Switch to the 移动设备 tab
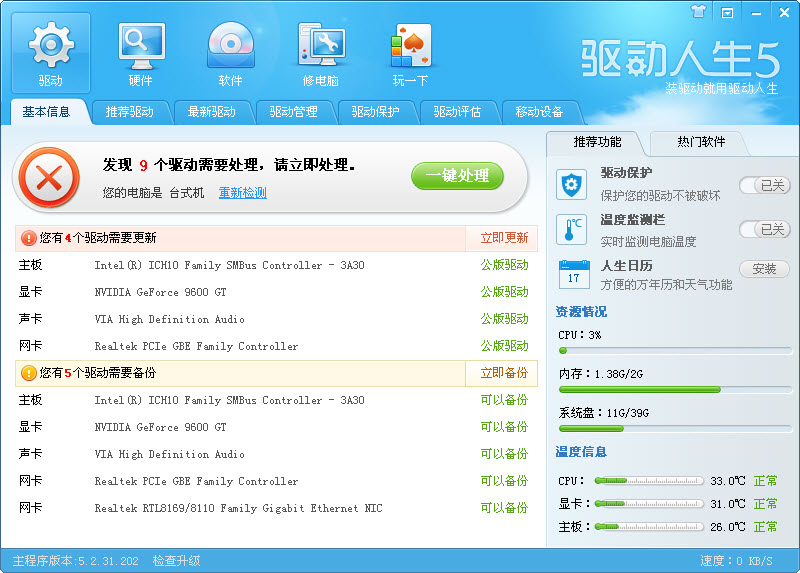 point(539,112)
